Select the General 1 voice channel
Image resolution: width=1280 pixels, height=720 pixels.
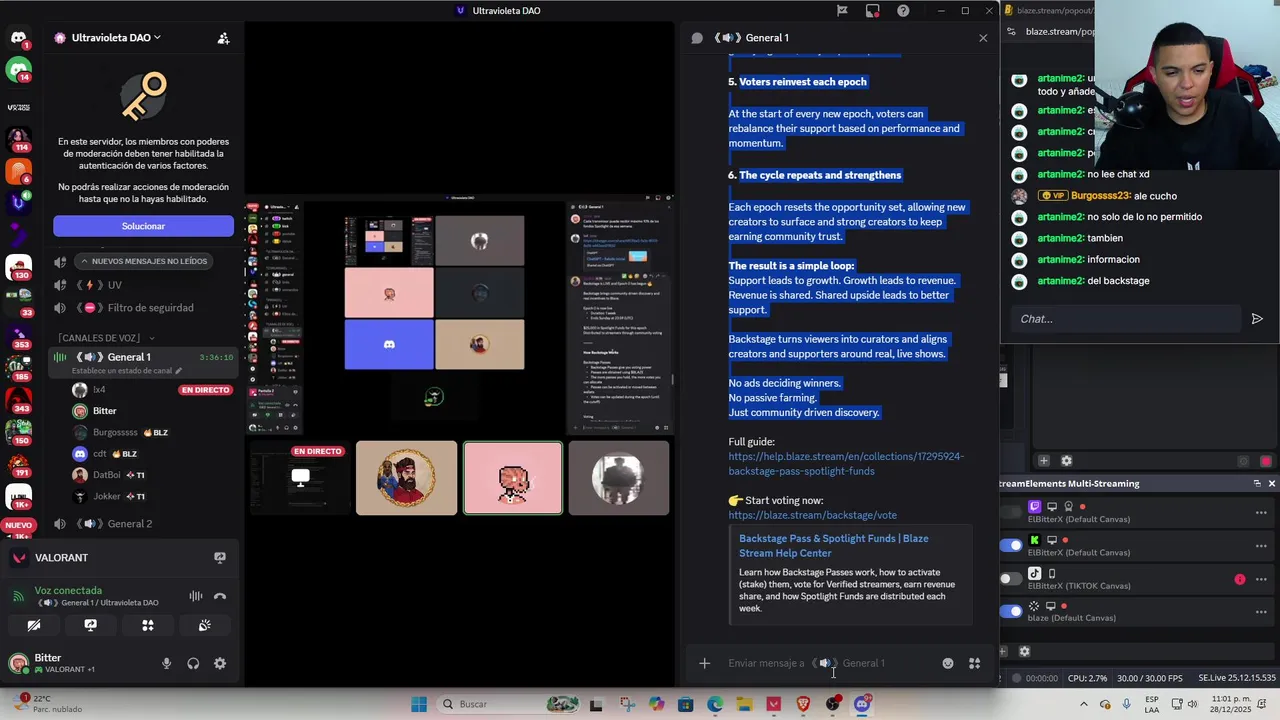click(x=143, y=357)
